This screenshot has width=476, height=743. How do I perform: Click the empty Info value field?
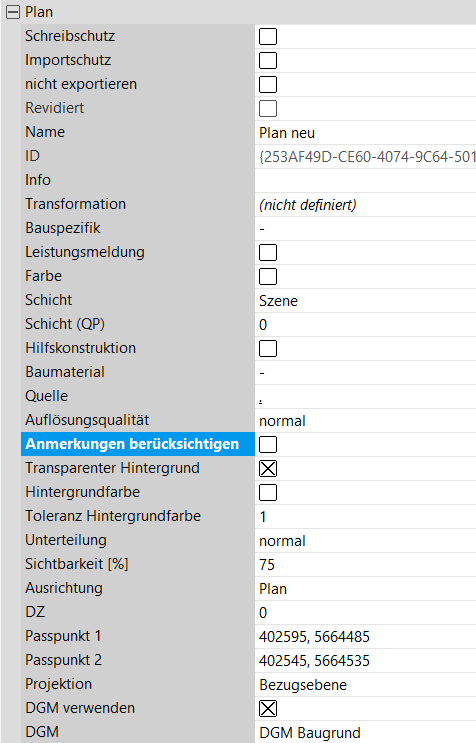pos(365,181)
